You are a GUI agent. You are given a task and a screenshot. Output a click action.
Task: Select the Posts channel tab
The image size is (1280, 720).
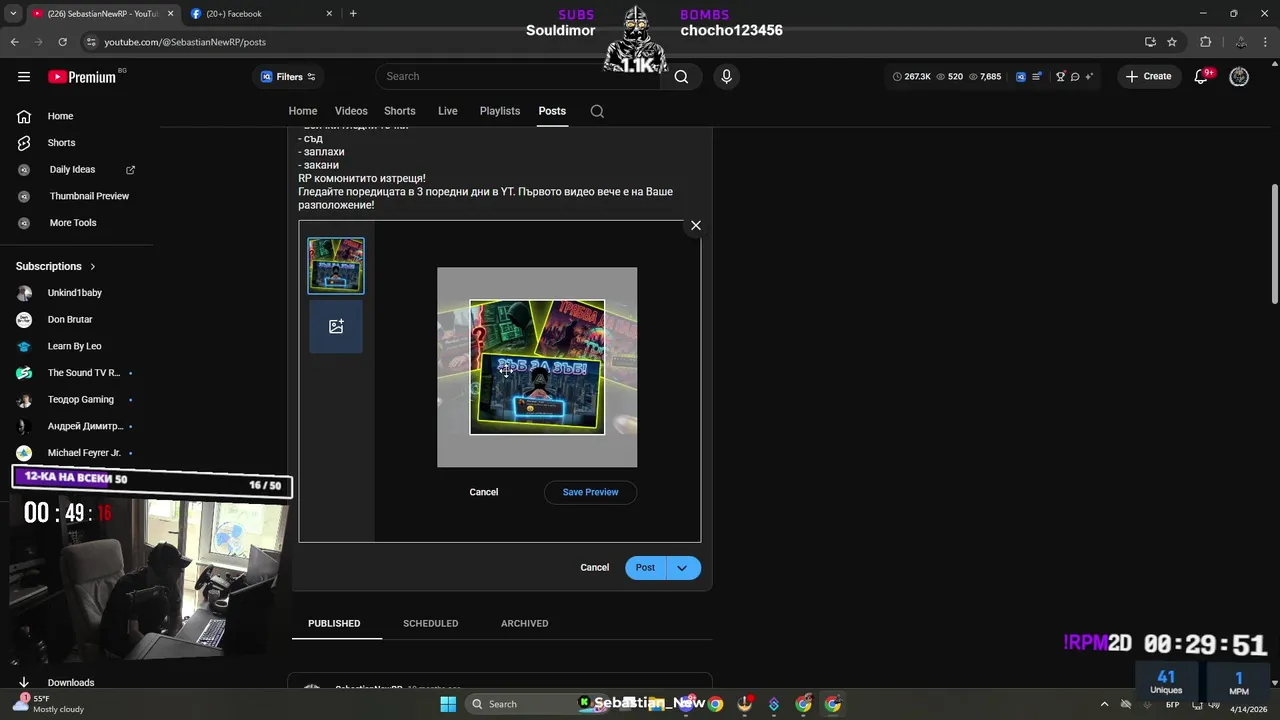click(x=552, y=111)
